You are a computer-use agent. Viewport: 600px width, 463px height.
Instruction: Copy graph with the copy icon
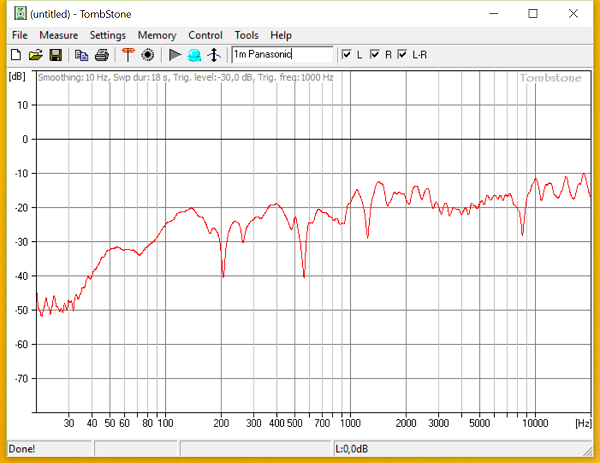pyautogui.click(x=82, y=55)
